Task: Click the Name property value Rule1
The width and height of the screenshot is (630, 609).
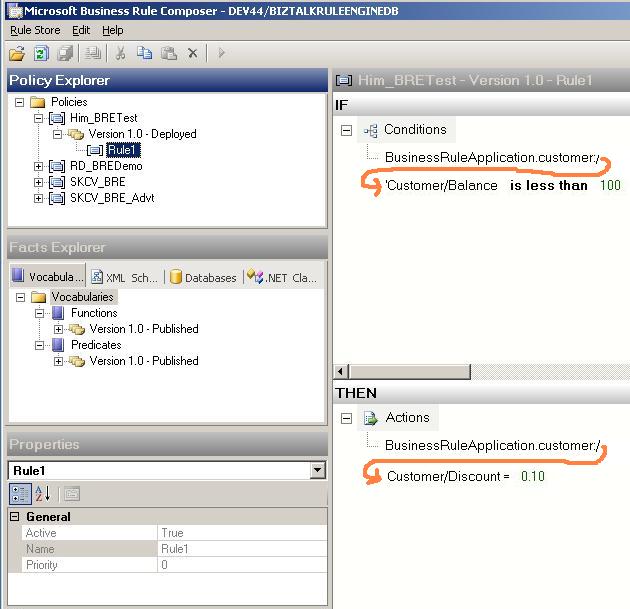Action: tap(242, 549)
